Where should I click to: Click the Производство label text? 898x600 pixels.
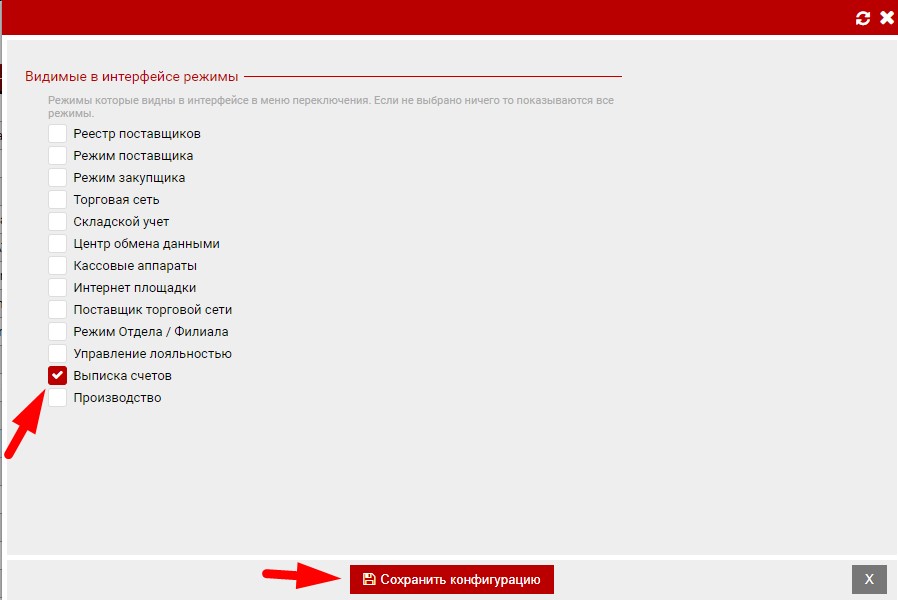point(117,397)
